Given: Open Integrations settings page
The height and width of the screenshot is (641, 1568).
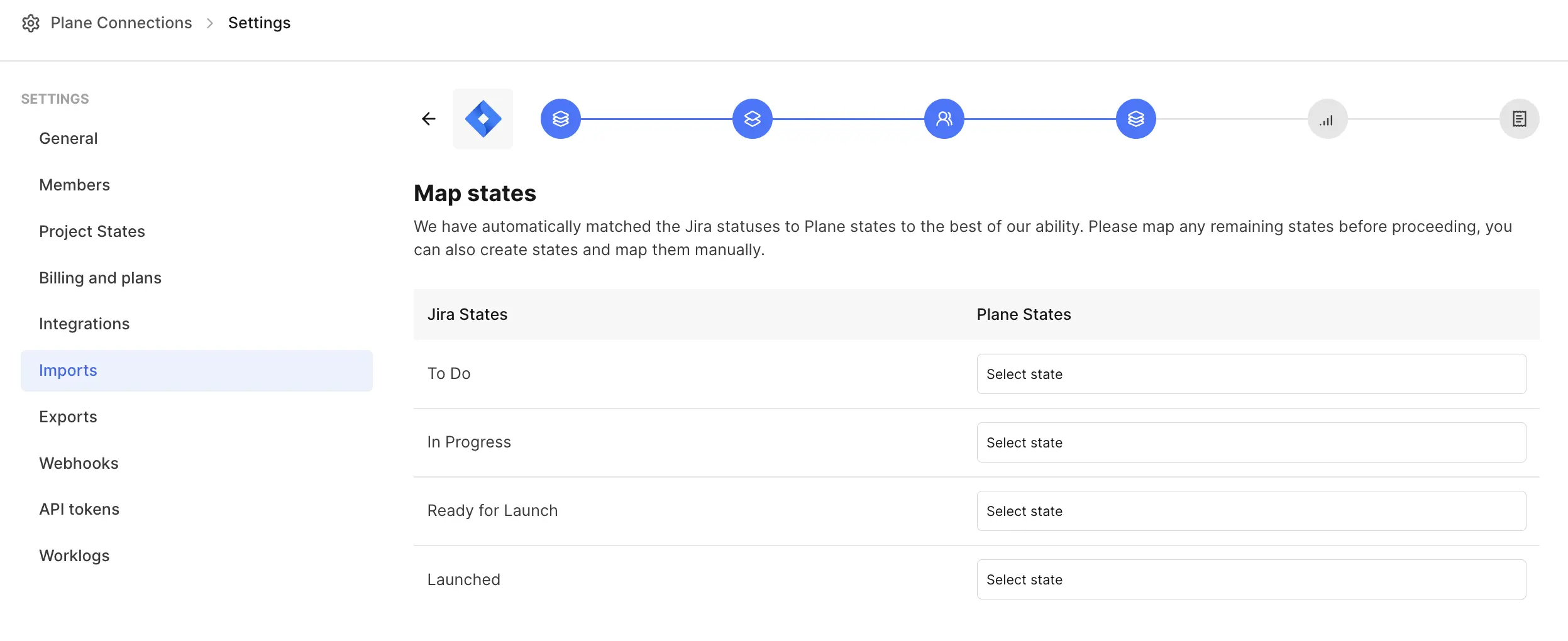Looking at the screenshot, I should [x=84, y=324].
